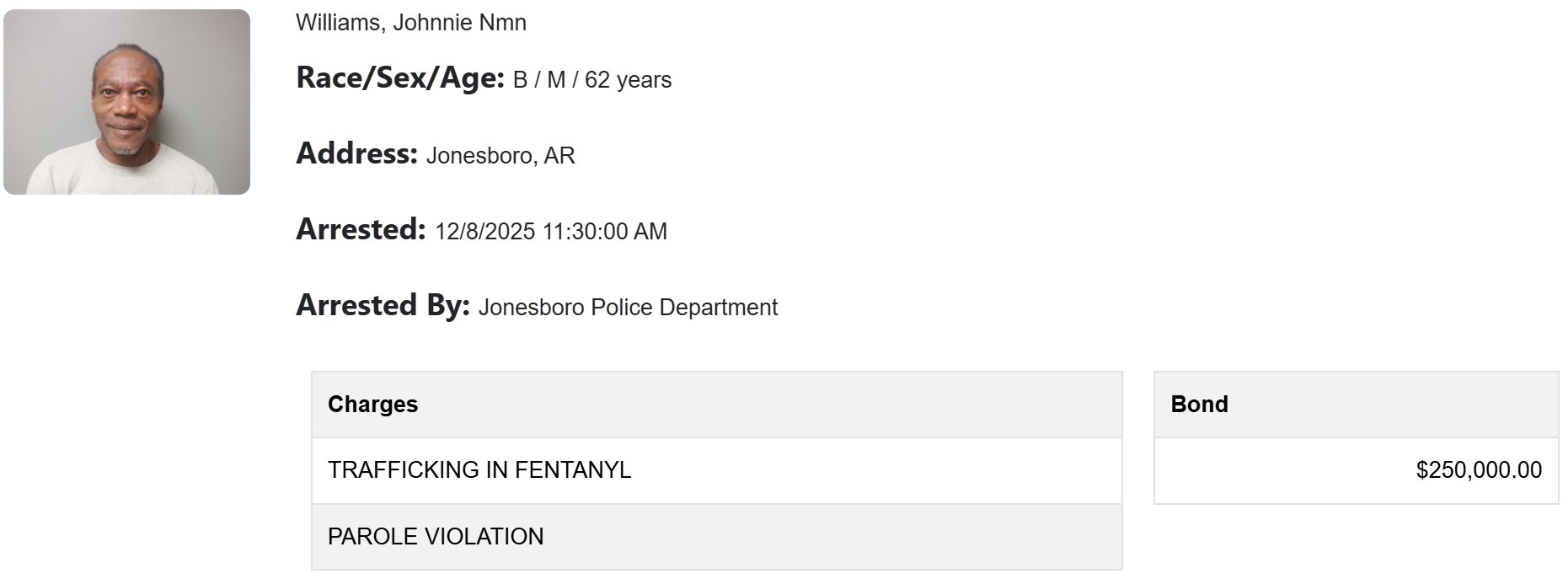This screenshot has height=579, width=1568.
Task: Click the Arrested By label
Action: 383,306
